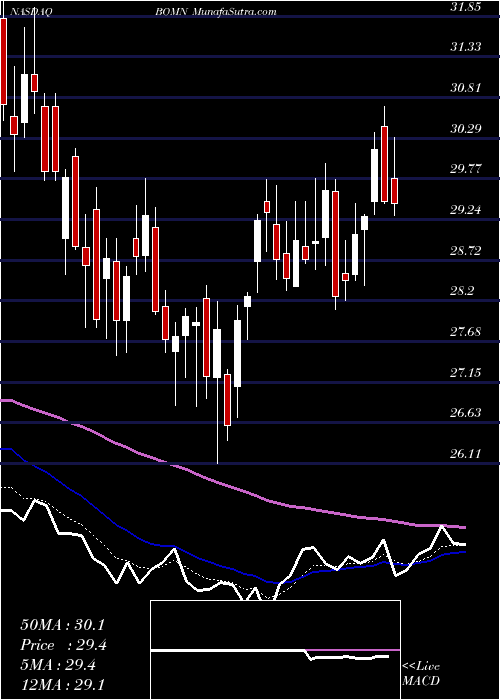Click the last red candlestick on the right
Viewport: 500px width, 700px height.
[x=395, y=191]
